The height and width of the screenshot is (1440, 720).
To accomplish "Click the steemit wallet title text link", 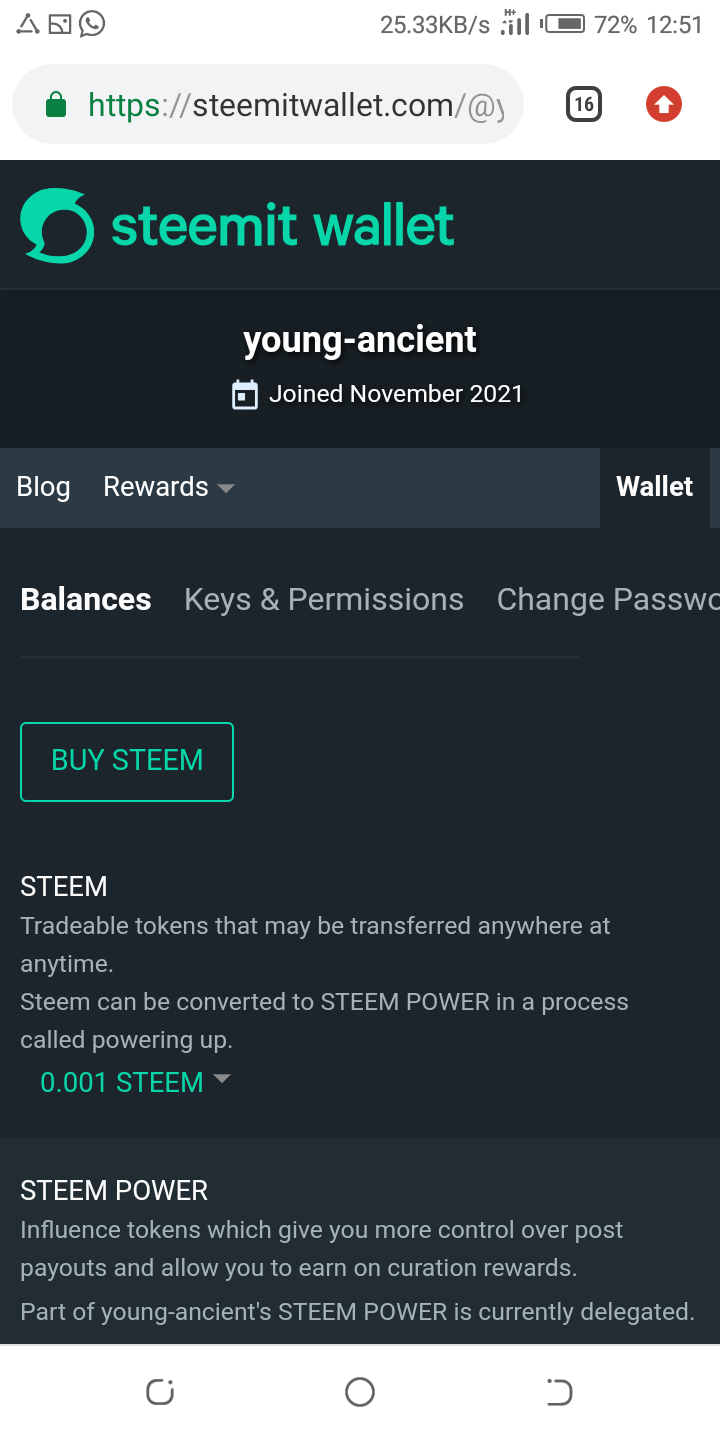I will pos(283,226).
